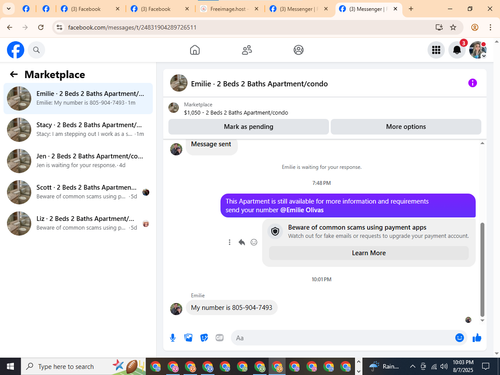Screen dimensions: 500x375
Task: Open the Groups icon in top navigation
Action: [298, 50]
